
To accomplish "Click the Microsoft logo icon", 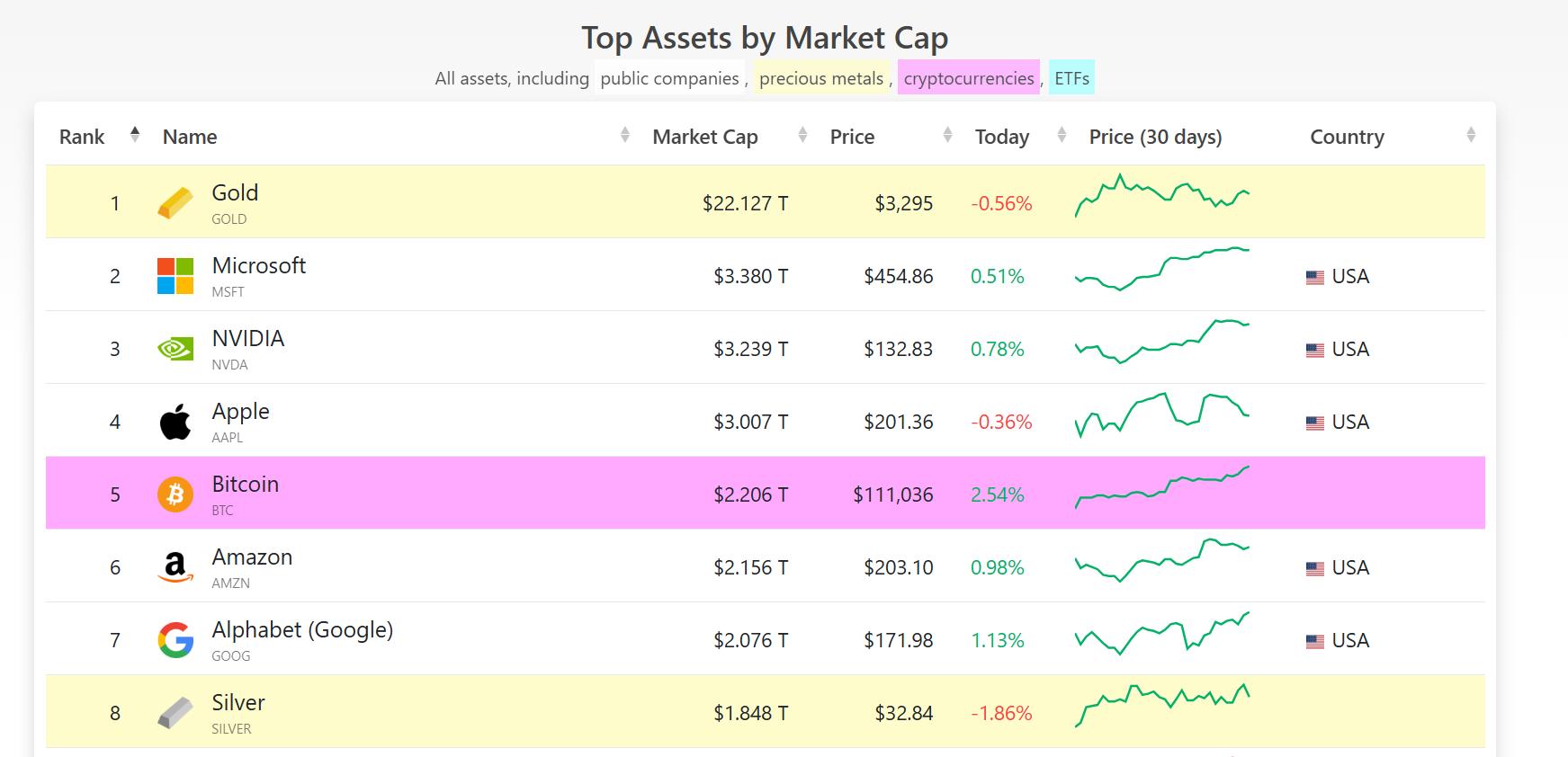I will point(175,276).
